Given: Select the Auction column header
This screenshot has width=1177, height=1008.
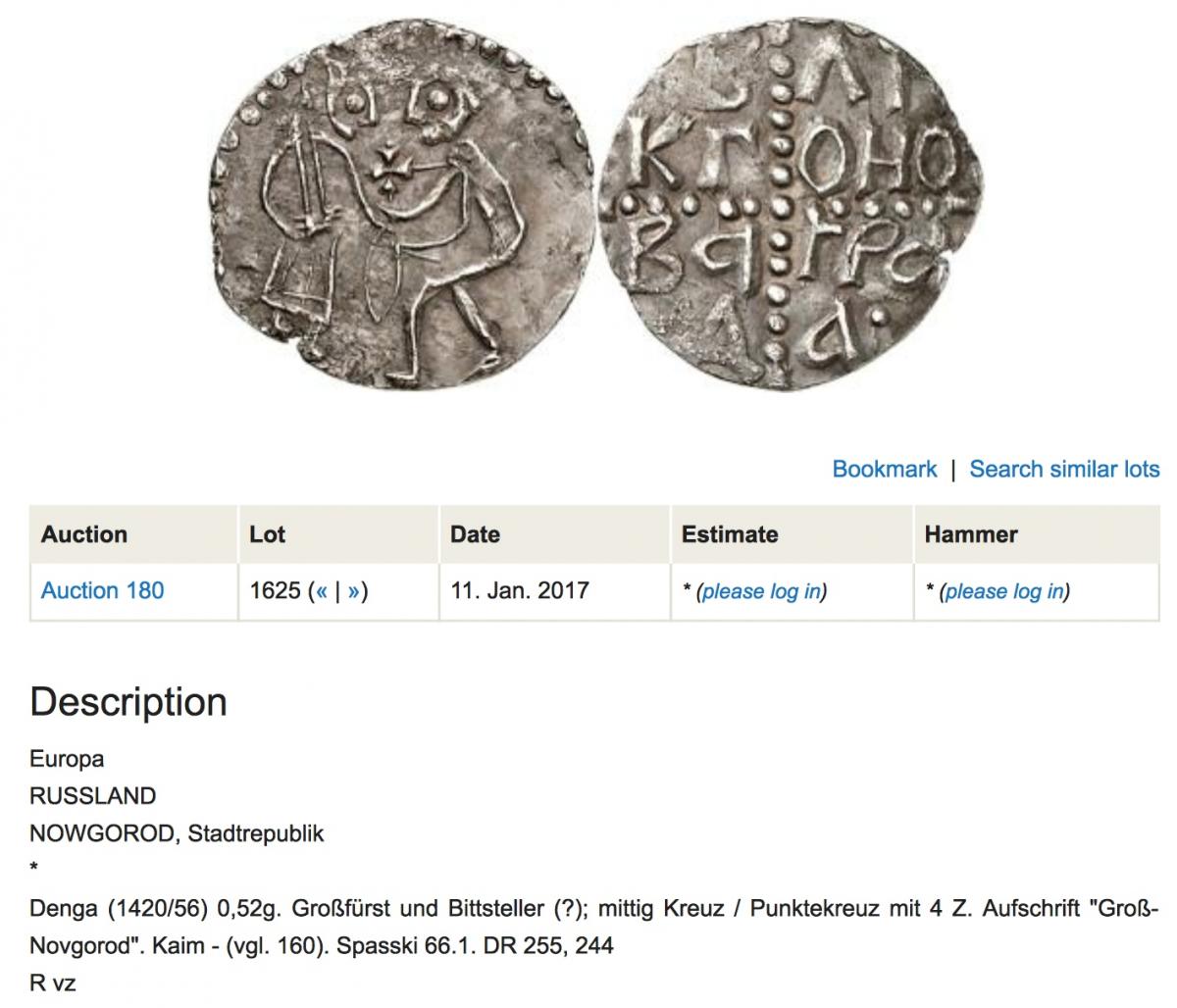Looking at the screenshot, I should tap(133, 534).
